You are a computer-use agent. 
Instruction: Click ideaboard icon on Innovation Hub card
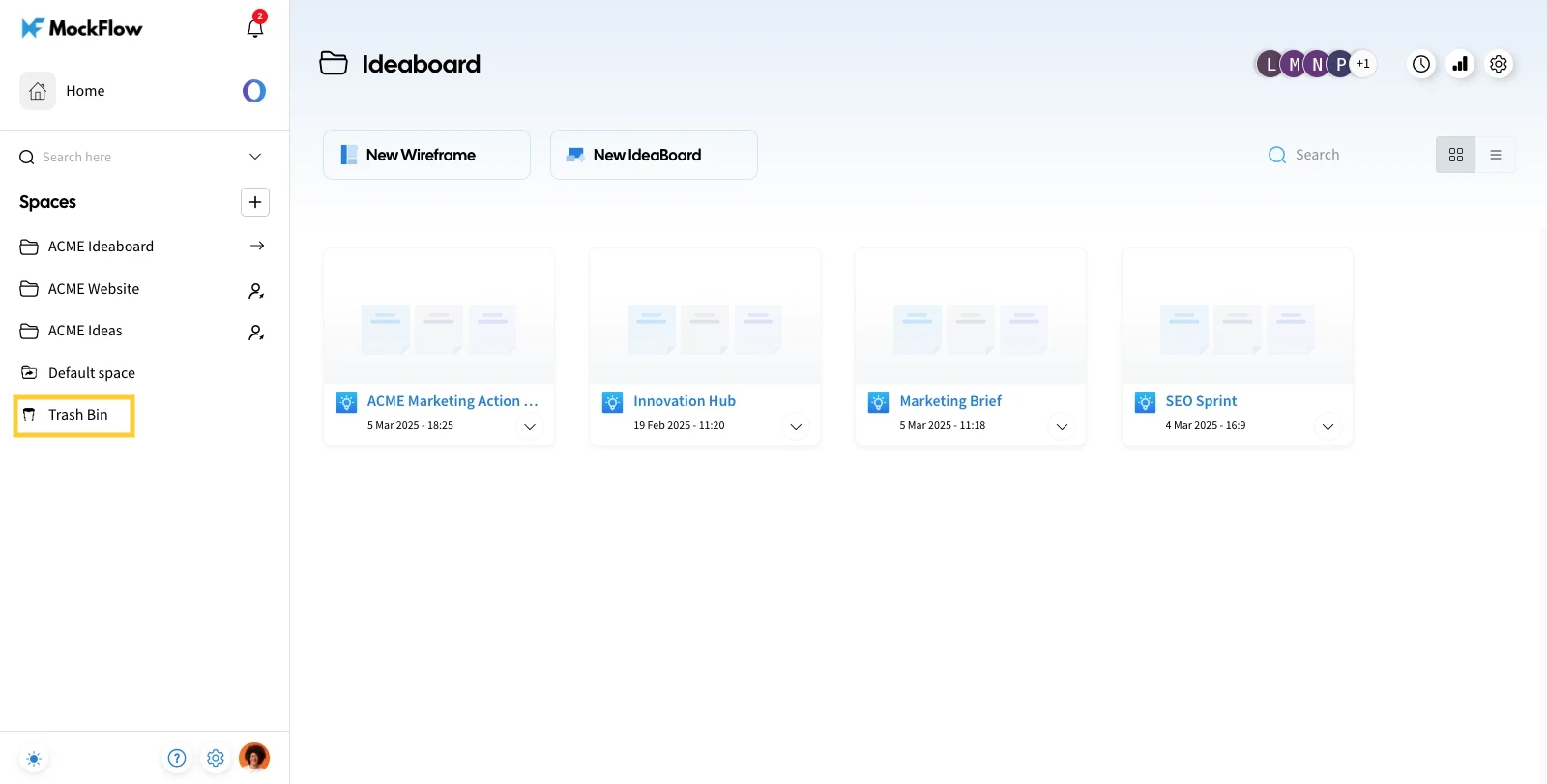click(612, 403)
